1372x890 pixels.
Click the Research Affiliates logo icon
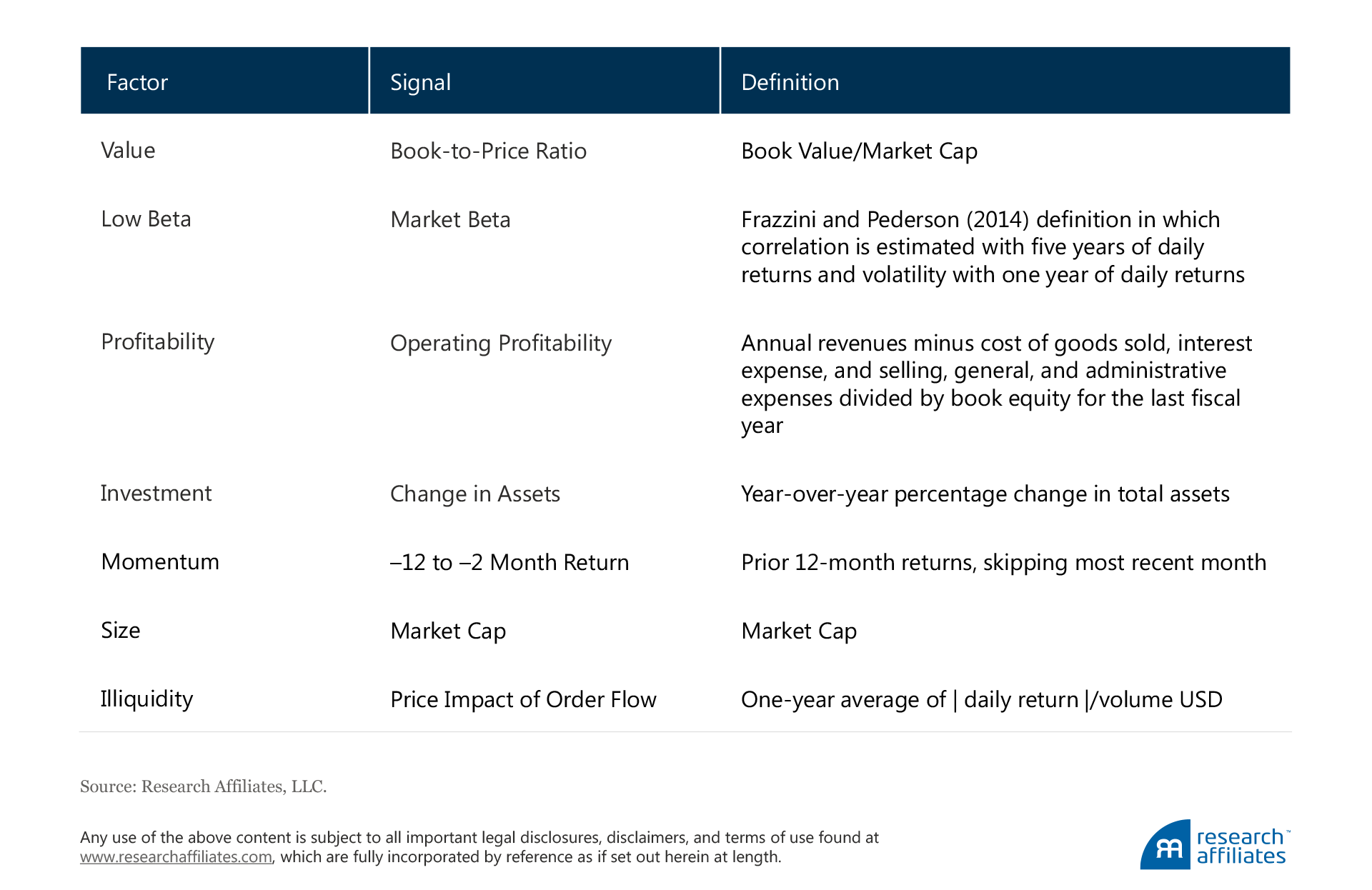pos(1165,846)
